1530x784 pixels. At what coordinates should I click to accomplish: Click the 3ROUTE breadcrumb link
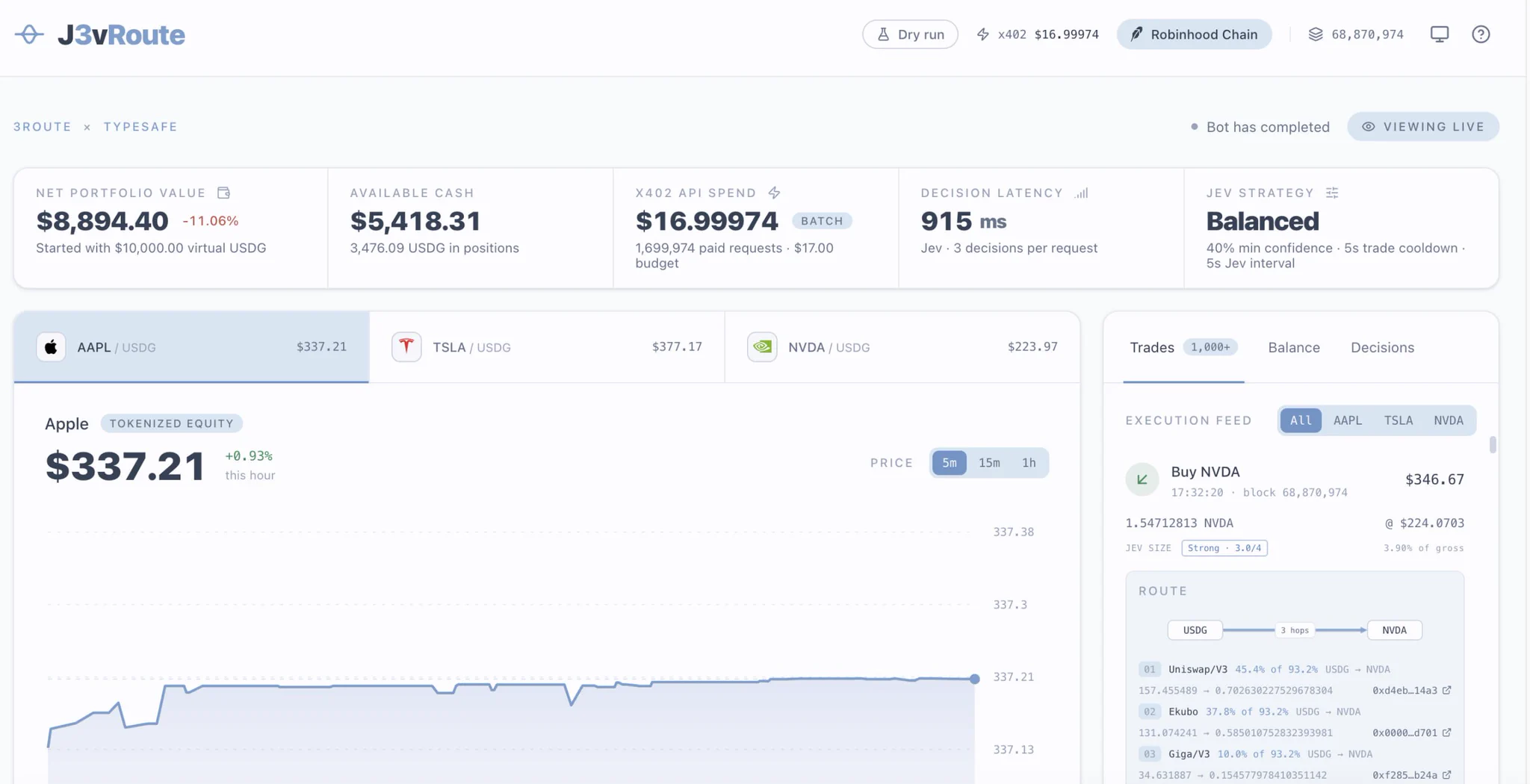[43, 127]
